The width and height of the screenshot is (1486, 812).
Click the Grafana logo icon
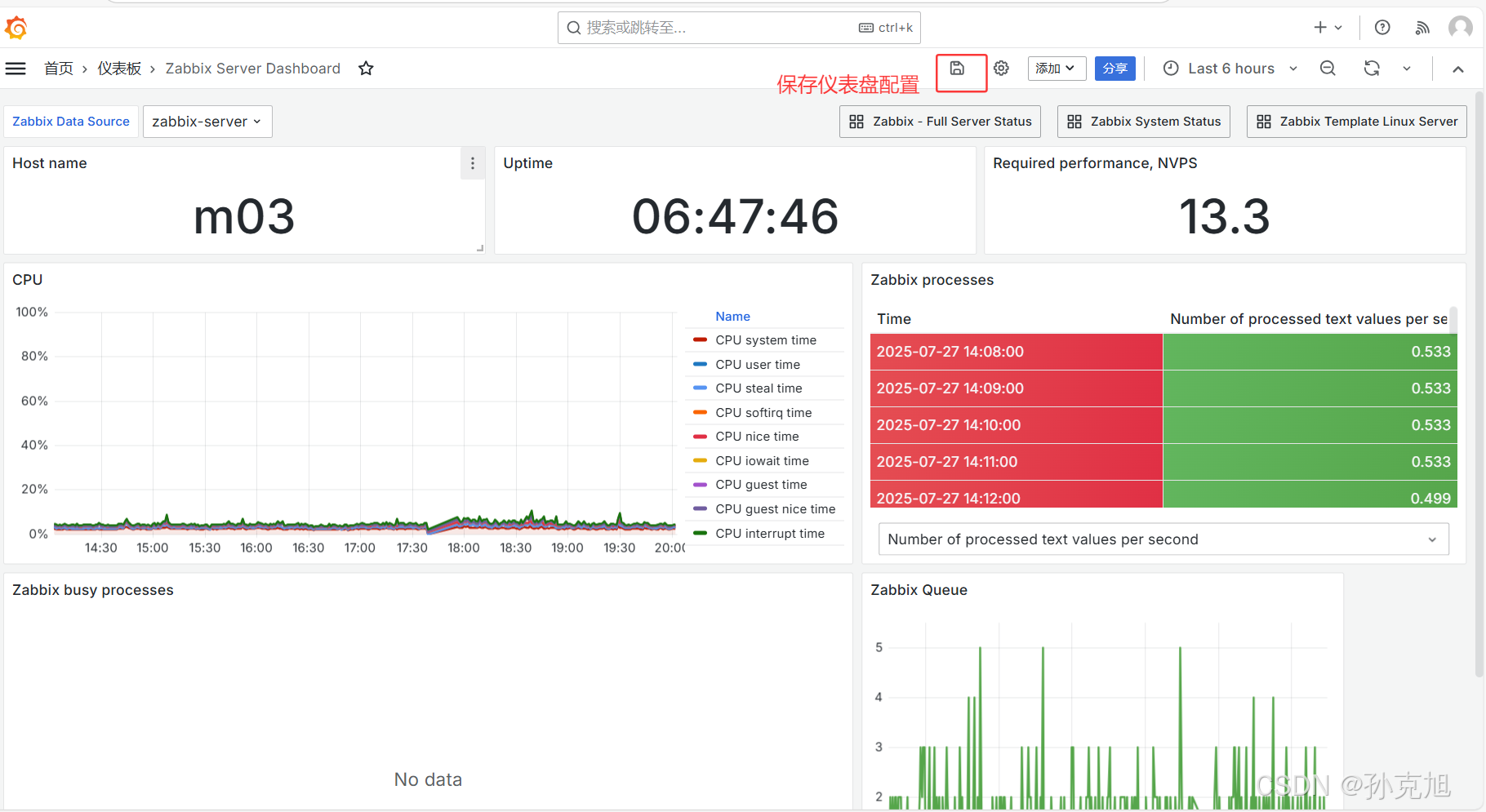pyautogui.click(x=16, y=28)
